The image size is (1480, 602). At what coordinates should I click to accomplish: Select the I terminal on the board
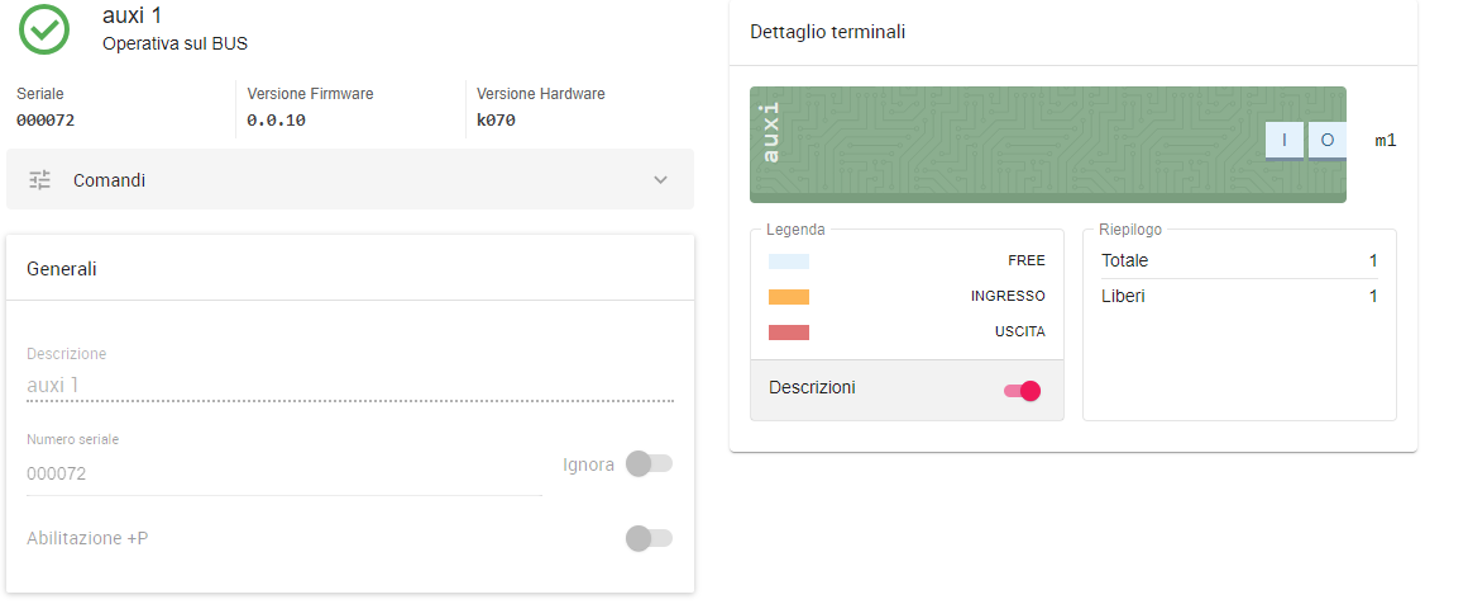[1284, 141]
